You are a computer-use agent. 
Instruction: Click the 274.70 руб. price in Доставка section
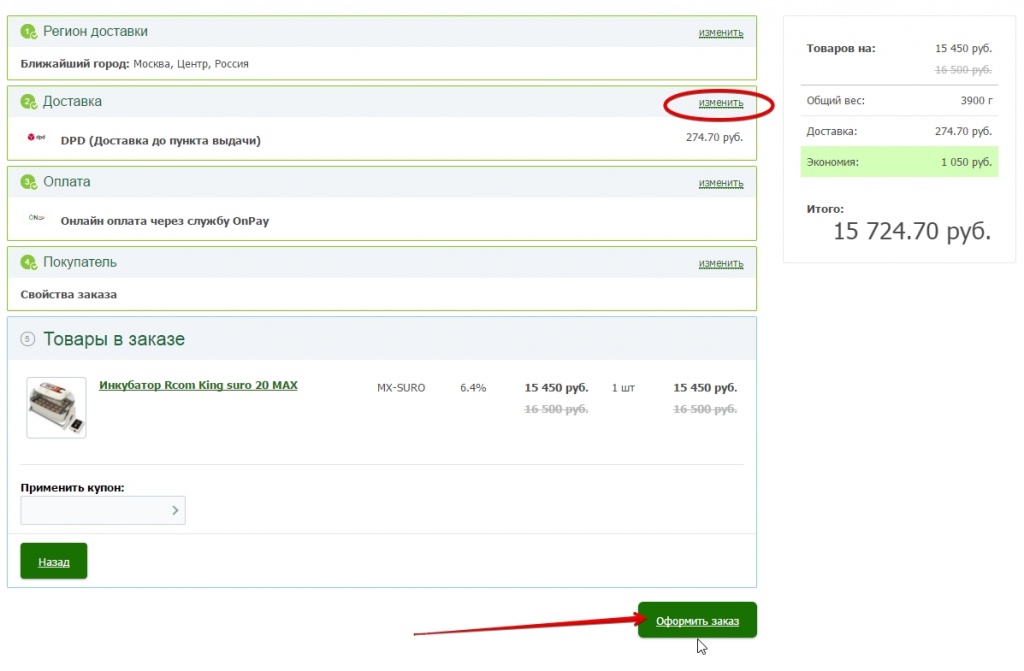(714, 137)
